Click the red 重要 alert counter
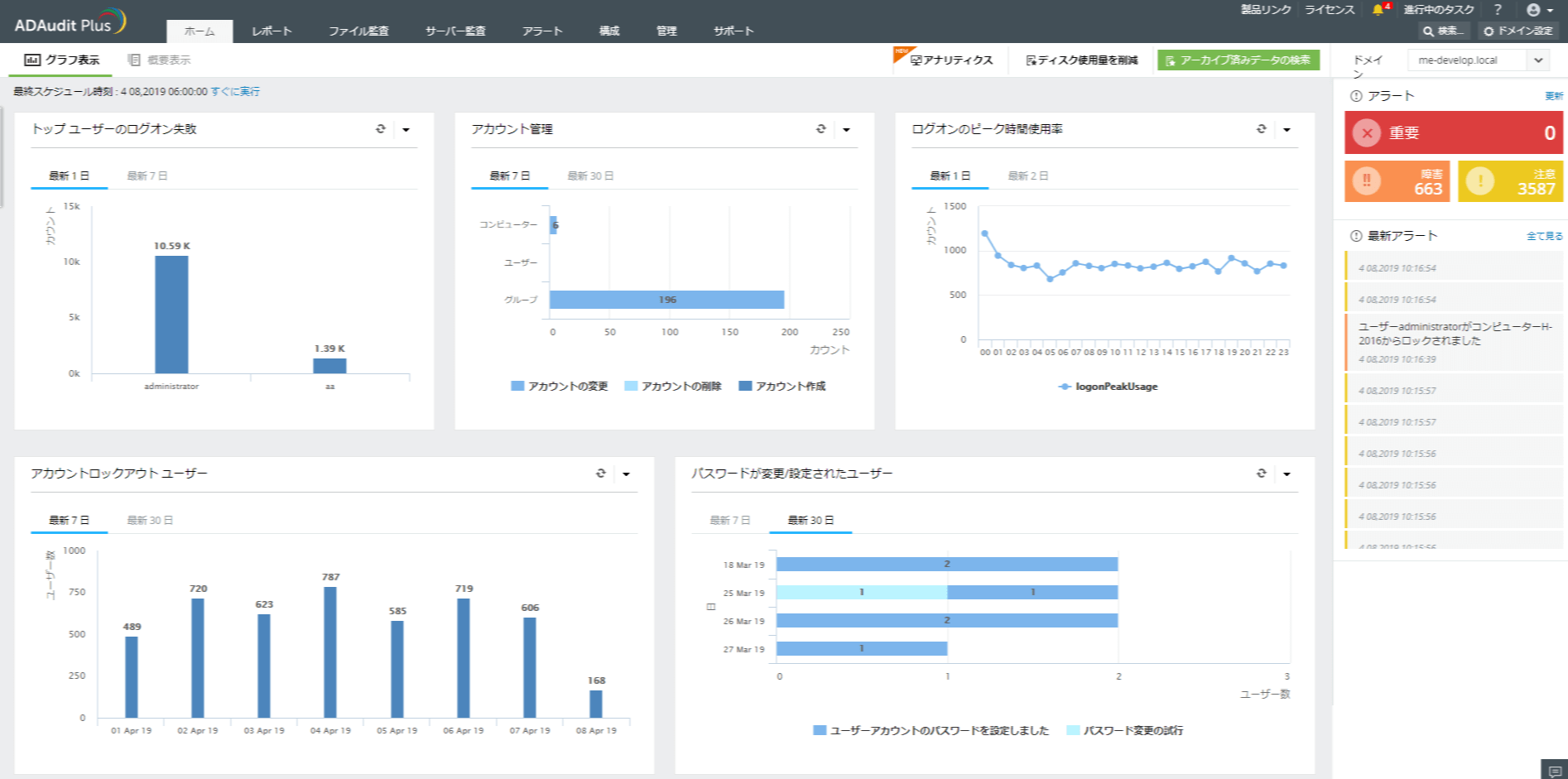This screenshot has width=1568, height=779. click(1451, 132)
